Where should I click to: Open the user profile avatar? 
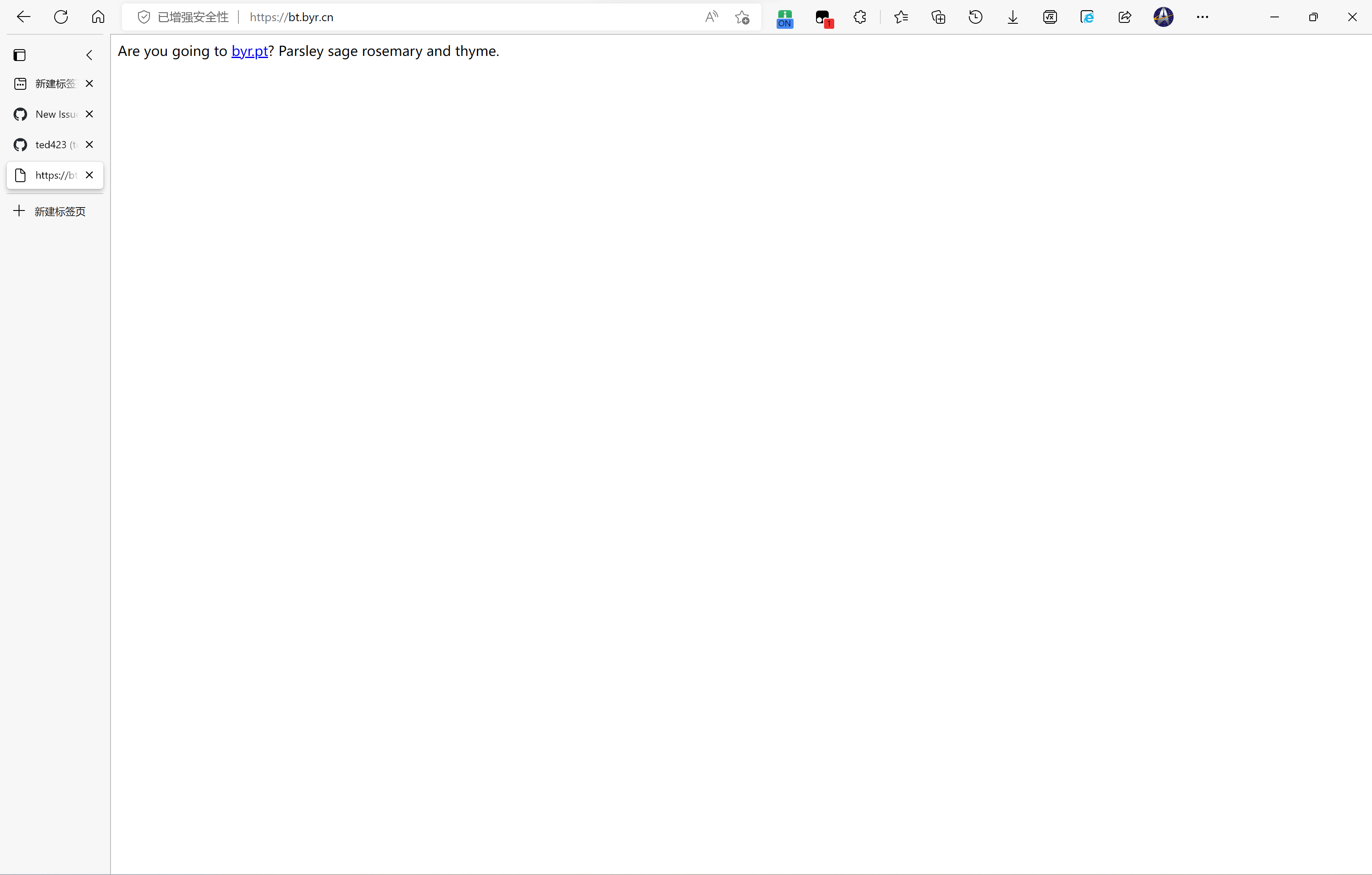pos(1163,17)
